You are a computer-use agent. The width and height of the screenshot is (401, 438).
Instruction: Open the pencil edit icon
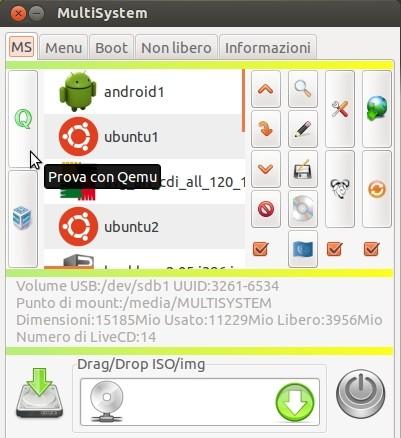303,129
